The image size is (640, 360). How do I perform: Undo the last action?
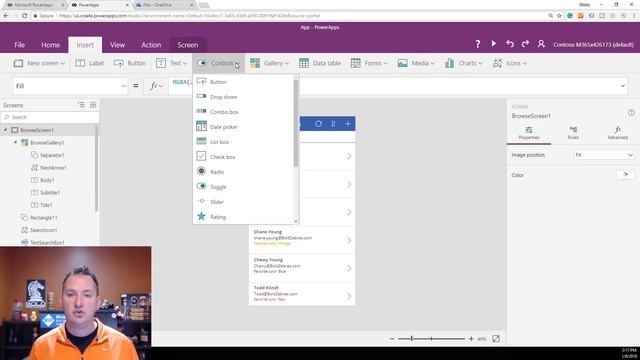(510, 43)
